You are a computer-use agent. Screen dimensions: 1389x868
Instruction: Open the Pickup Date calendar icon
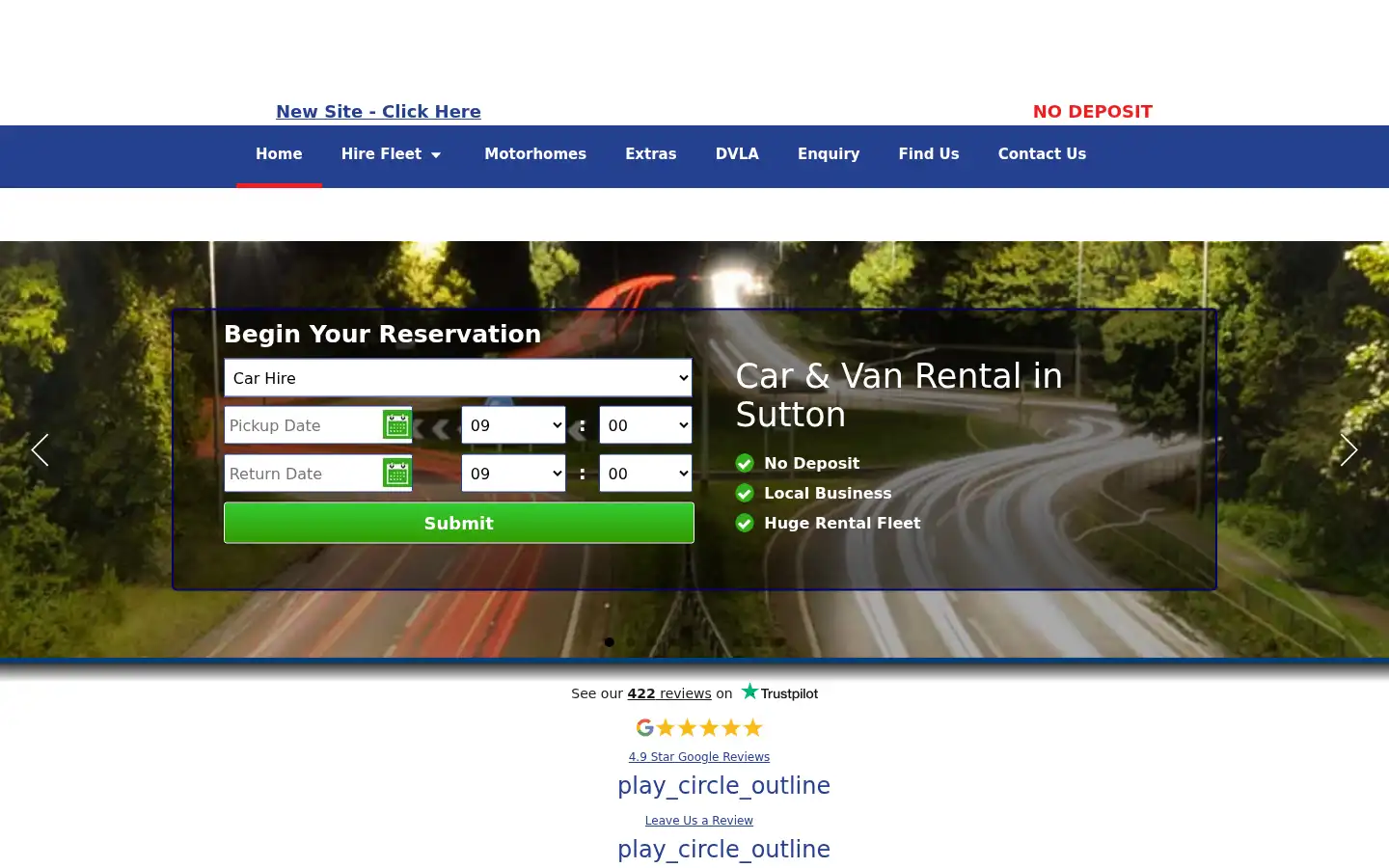397,424
